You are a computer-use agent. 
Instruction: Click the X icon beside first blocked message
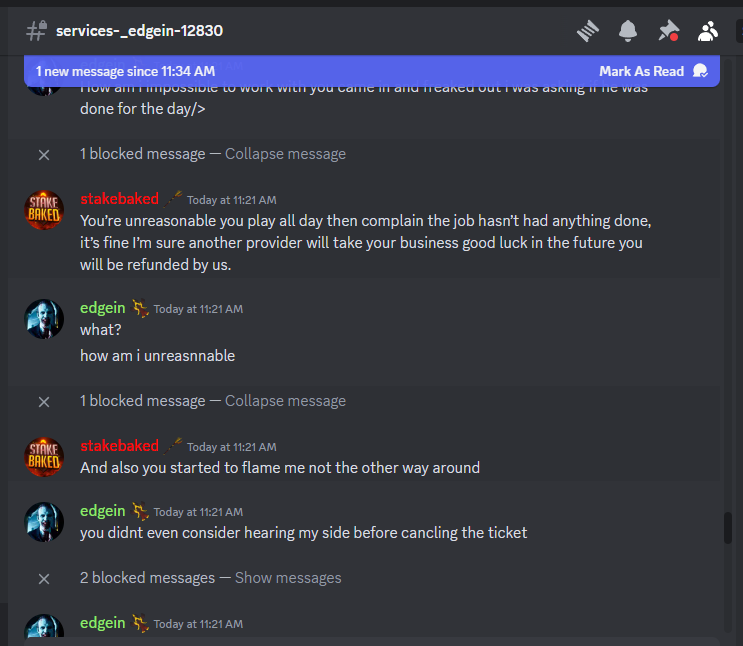44,155
